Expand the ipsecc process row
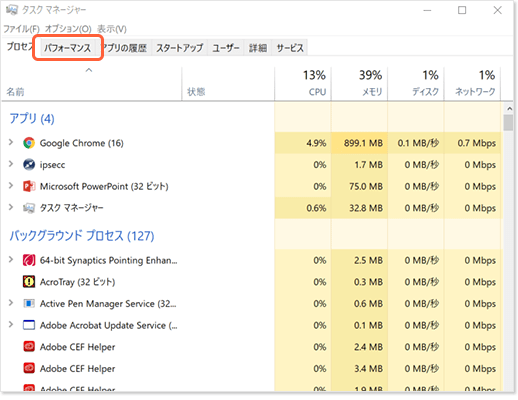The image size is (518, 400). [11, 164]
